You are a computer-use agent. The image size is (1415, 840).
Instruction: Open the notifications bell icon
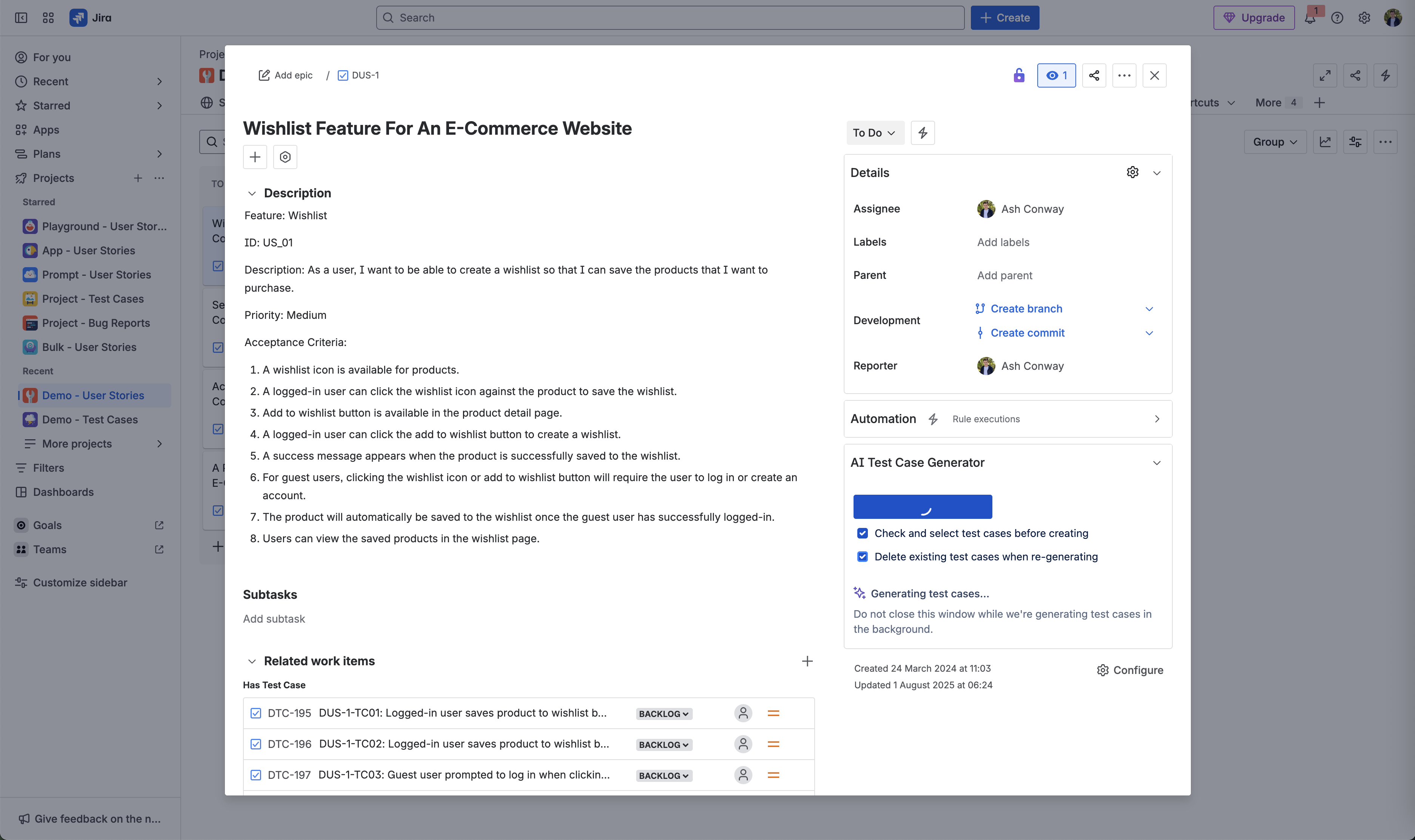click(1311, 17)
